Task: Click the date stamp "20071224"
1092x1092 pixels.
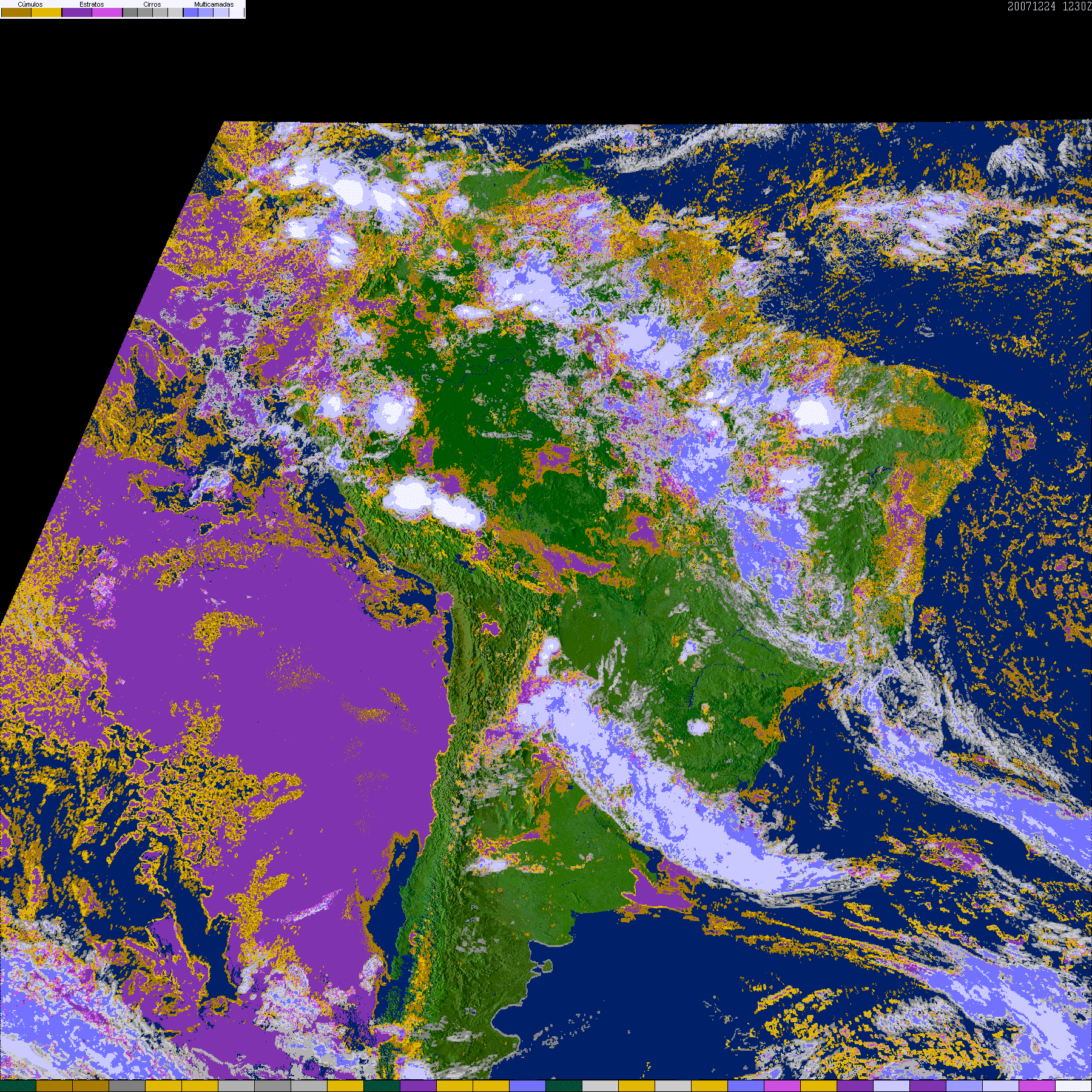Action: (1031, 7)
